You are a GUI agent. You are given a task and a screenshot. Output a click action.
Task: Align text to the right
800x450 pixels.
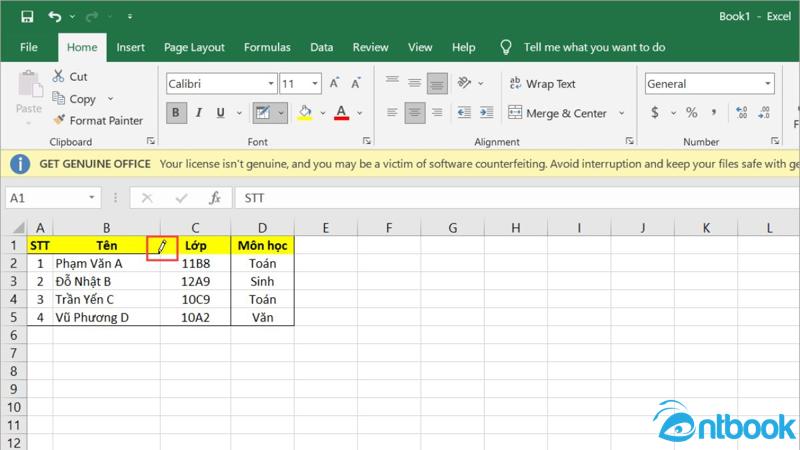click(x=437, y=113)
